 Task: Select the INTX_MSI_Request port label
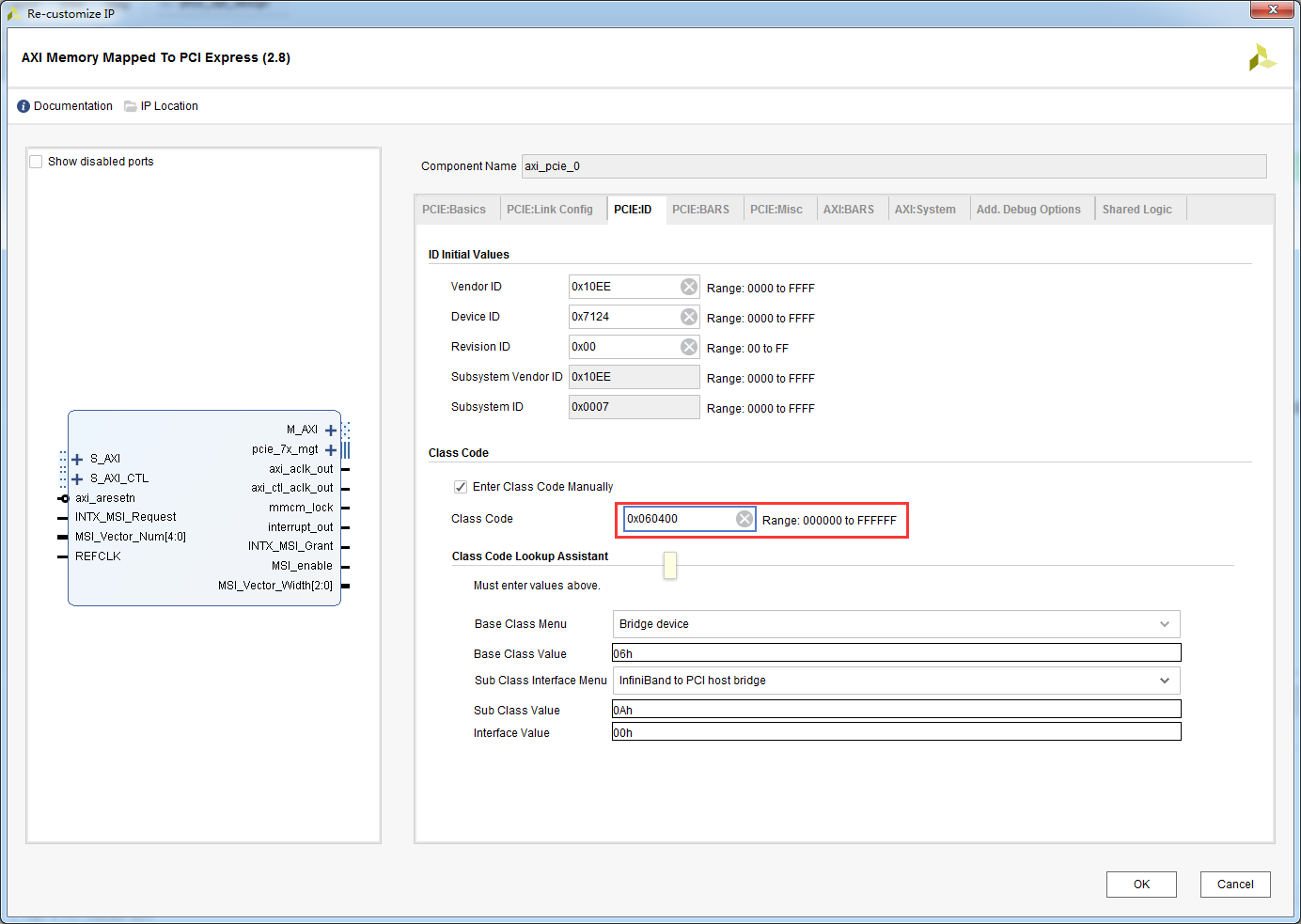(126, 517)
